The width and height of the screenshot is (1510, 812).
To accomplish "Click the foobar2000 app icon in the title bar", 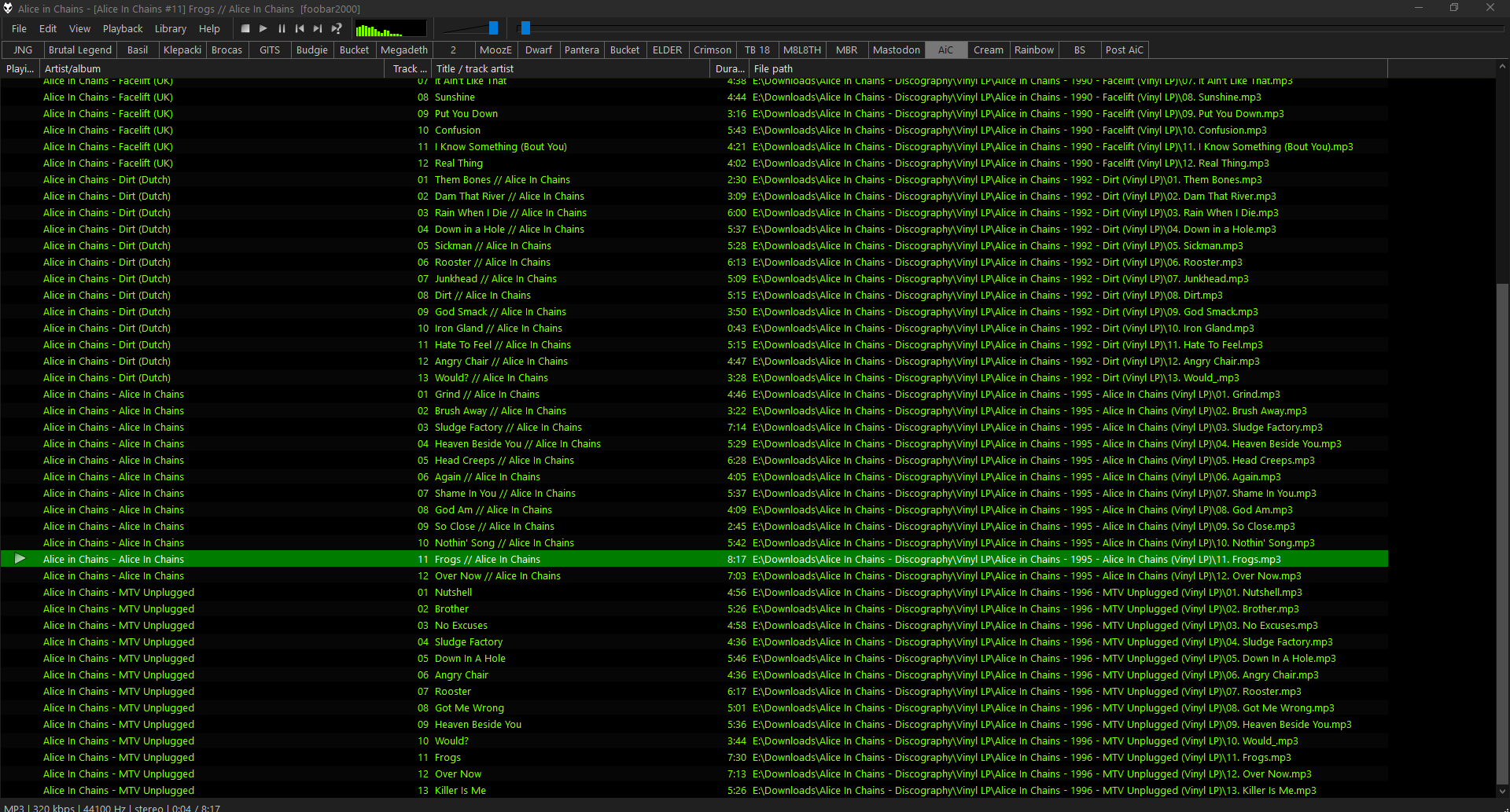I will pos(8,9).
